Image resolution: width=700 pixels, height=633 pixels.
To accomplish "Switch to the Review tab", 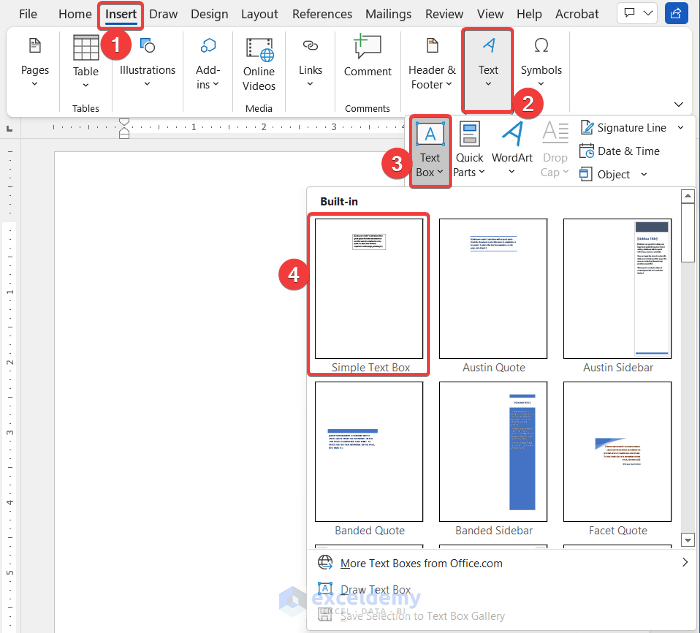I will pyautogui.click(x=444, y=14).
